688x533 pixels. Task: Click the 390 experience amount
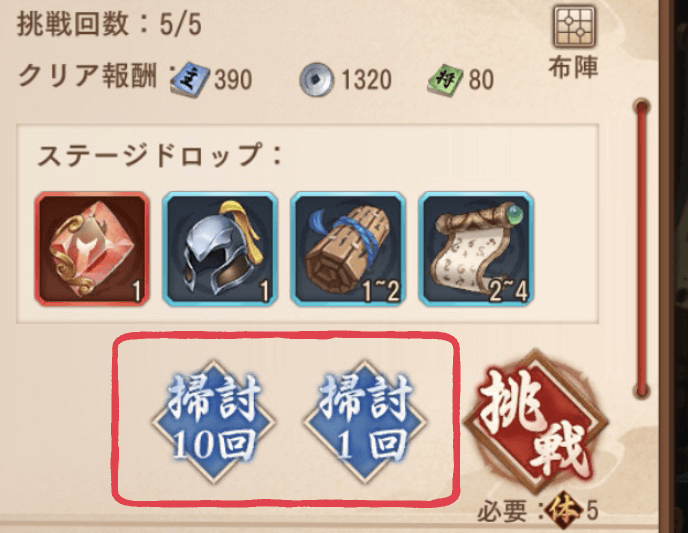[x=233, y=80]
